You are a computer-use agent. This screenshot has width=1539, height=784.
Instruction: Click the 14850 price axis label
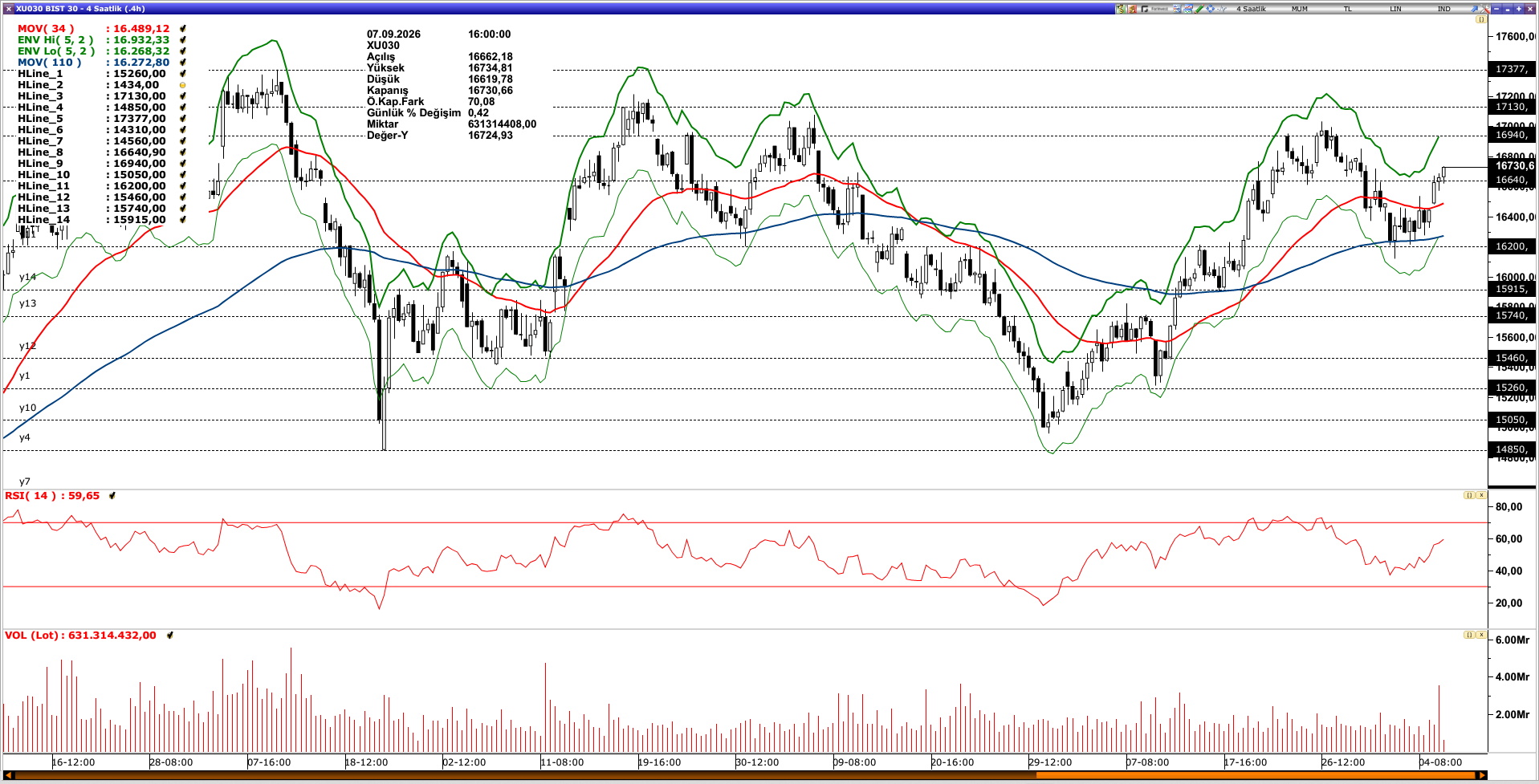[x=1511, y=449]
